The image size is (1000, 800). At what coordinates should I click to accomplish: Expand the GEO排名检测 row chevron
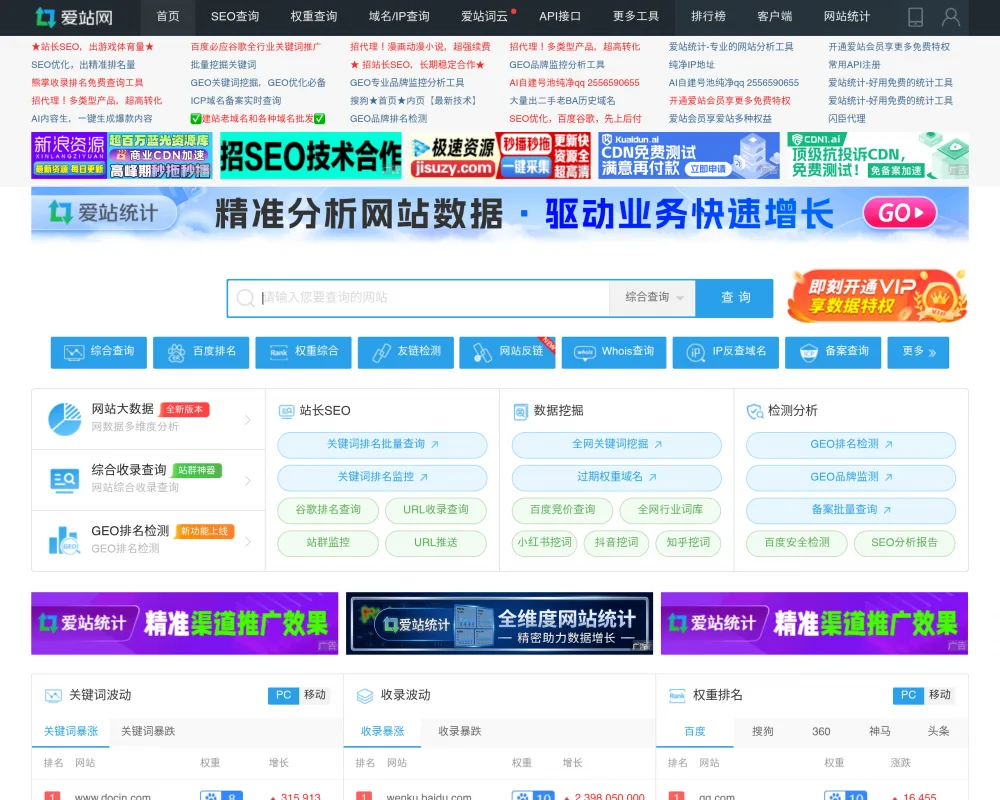coord(247,542)
